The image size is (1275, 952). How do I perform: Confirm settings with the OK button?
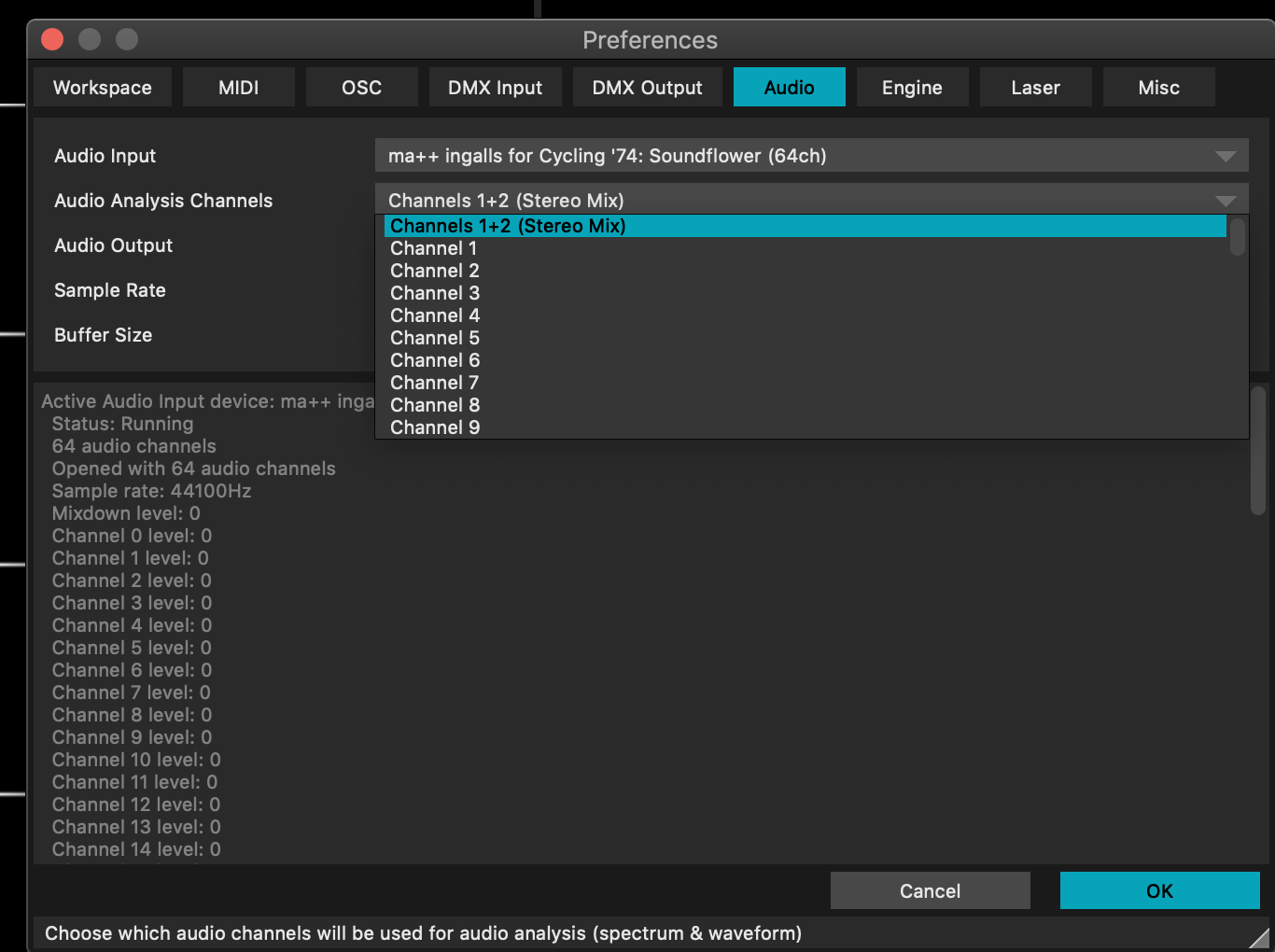pos(1159,890)
